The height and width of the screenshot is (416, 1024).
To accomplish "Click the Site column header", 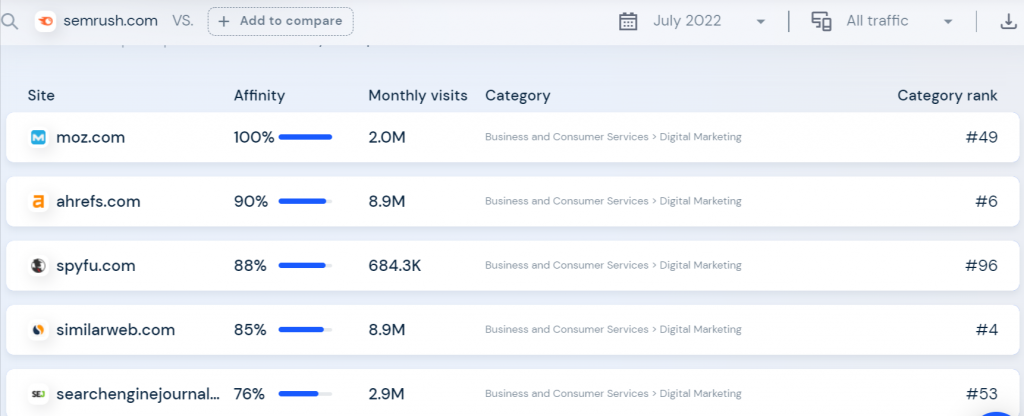I will [x=41, y=95].
